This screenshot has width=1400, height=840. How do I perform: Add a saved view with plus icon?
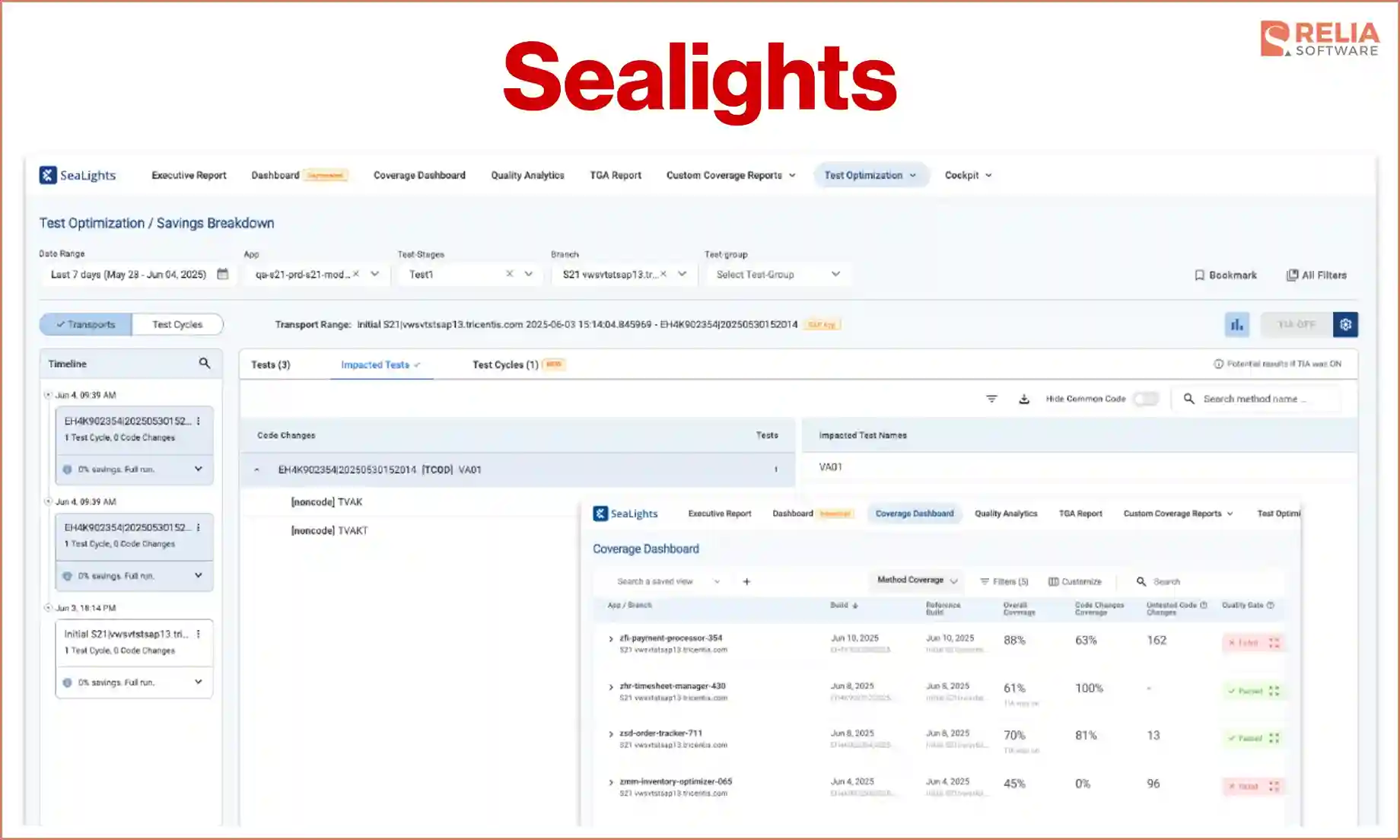coord(746,581)
